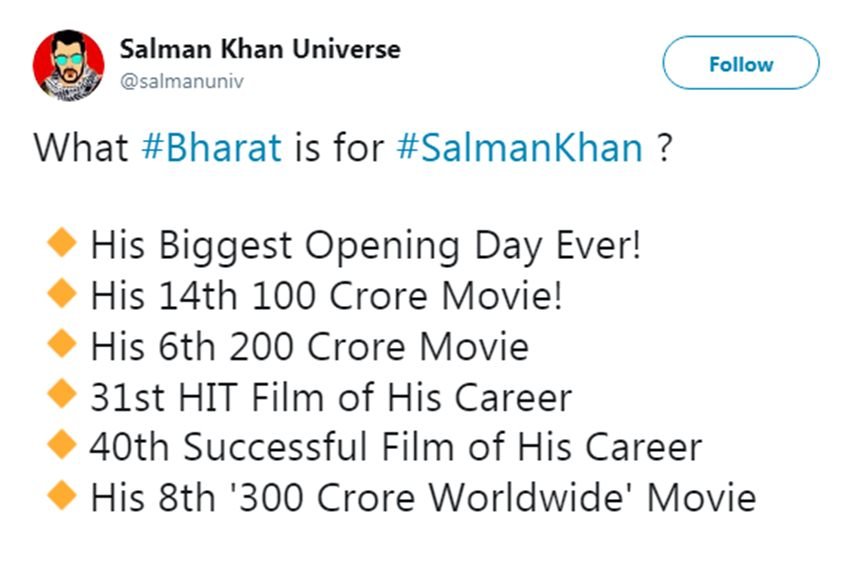This screenshot has width=850, height=561.
Task: Click the '31st HIT Film of His Career' line
Action: point(331,397)
